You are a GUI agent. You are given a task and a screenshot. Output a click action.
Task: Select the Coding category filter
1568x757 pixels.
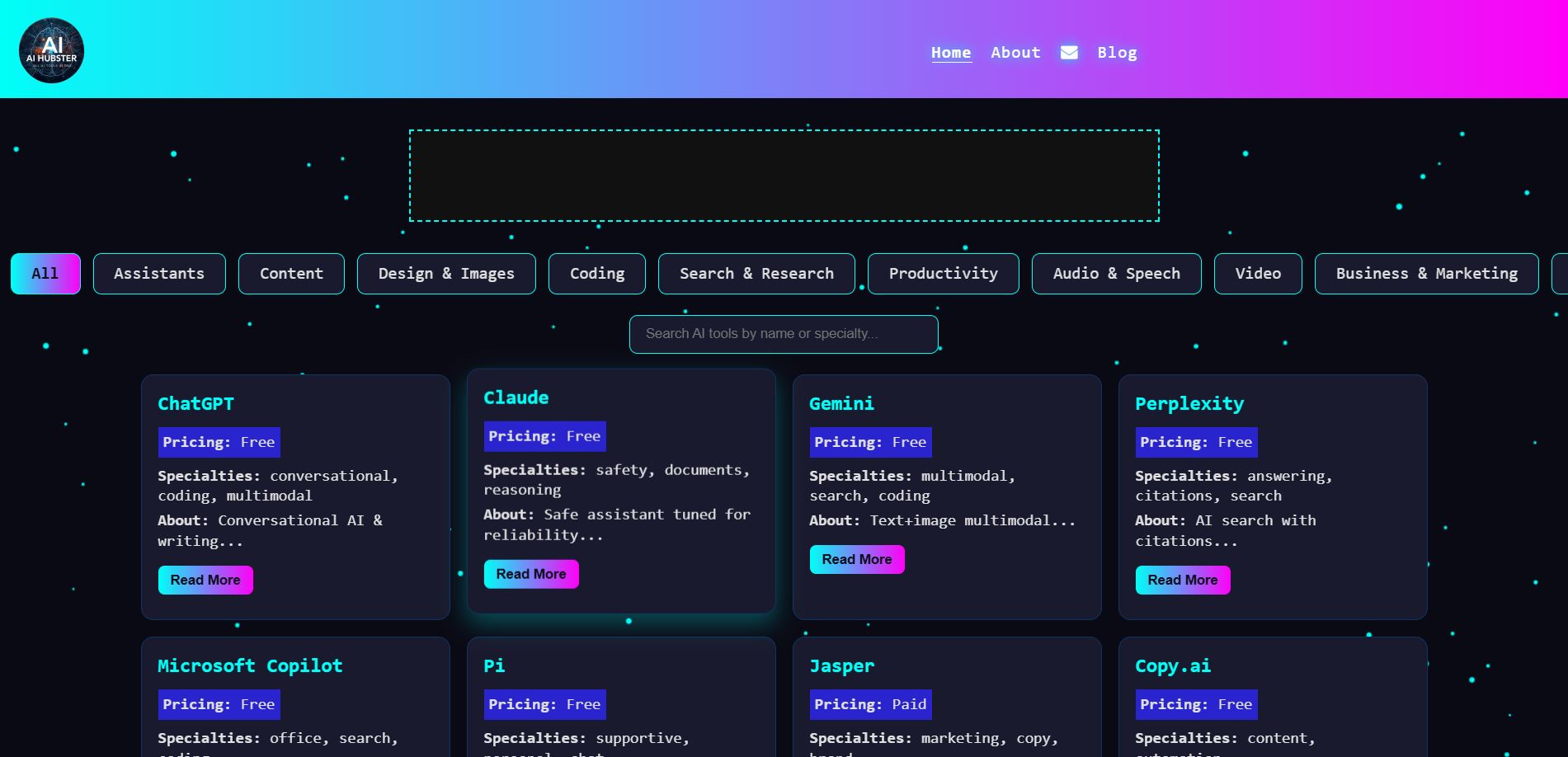(597, 274)
